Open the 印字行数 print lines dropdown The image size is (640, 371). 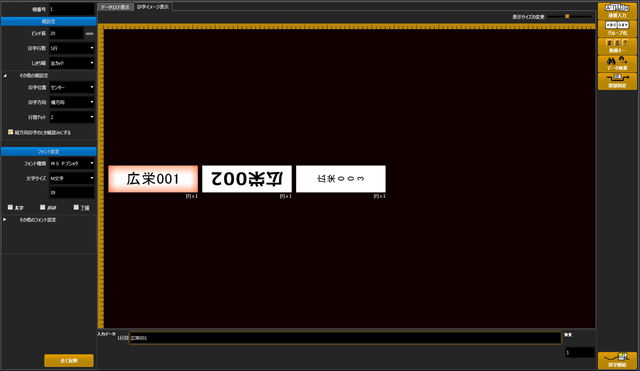point(72,48)
